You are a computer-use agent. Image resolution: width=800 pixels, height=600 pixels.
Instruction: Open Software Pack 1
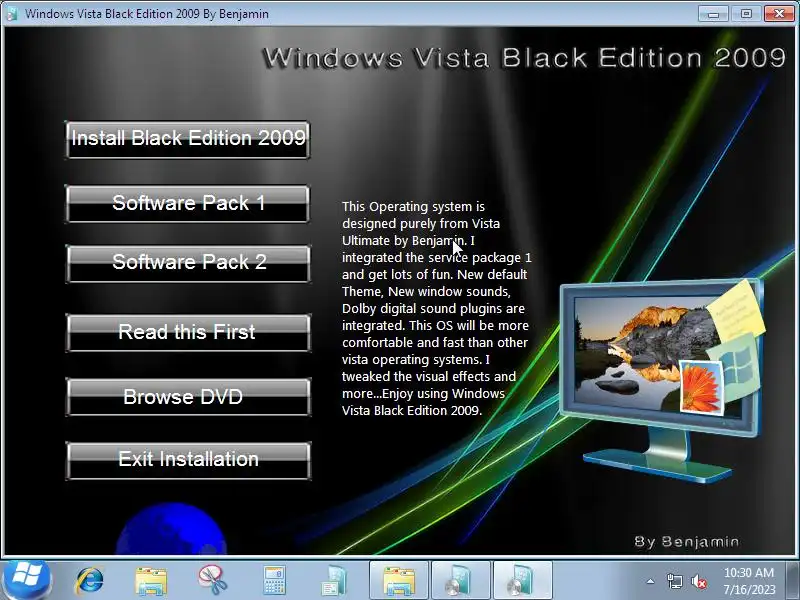point(188,204)
